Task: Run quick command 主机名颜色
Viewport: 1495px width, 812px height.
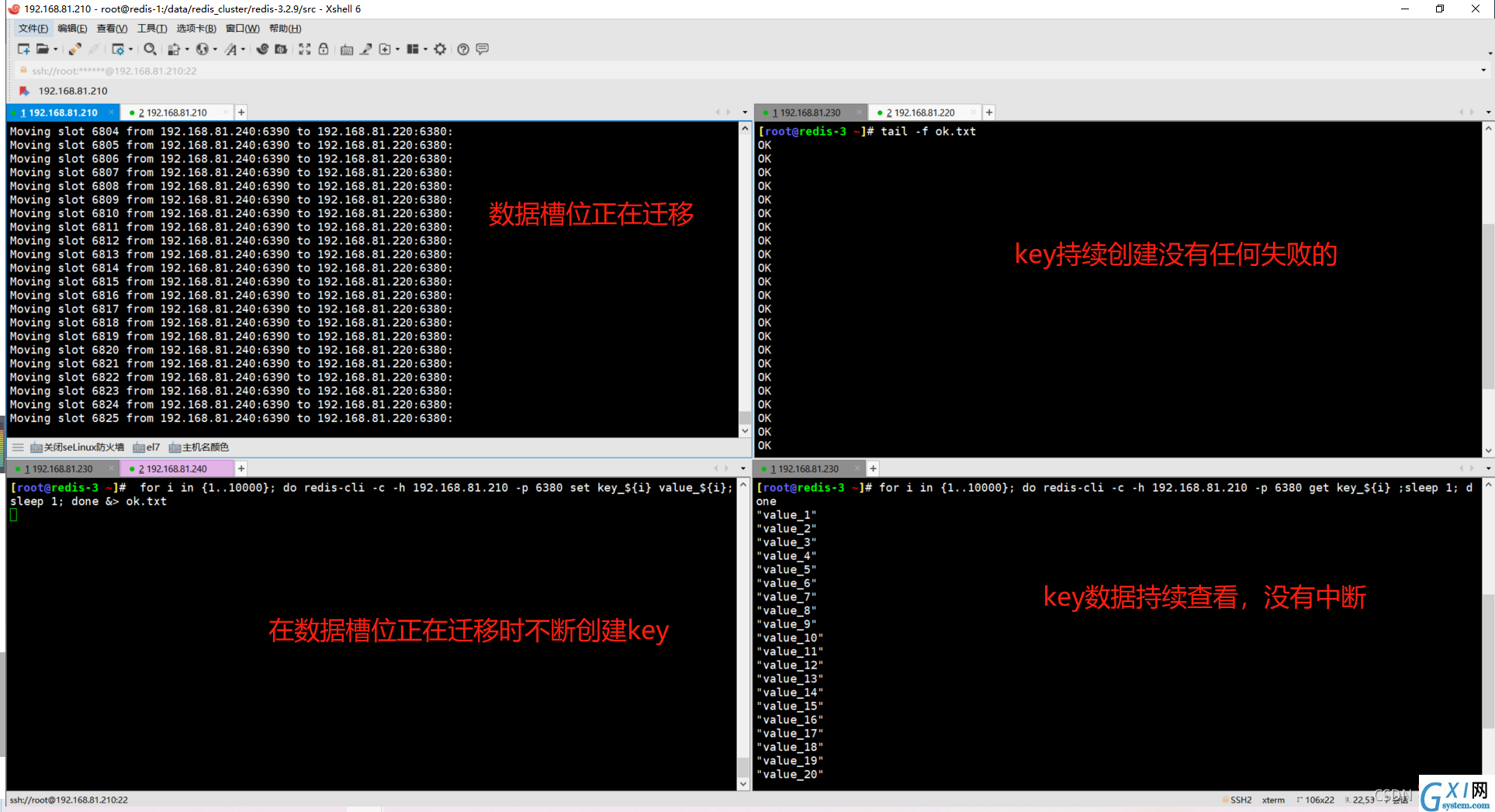Action: (x=199, y=447)
